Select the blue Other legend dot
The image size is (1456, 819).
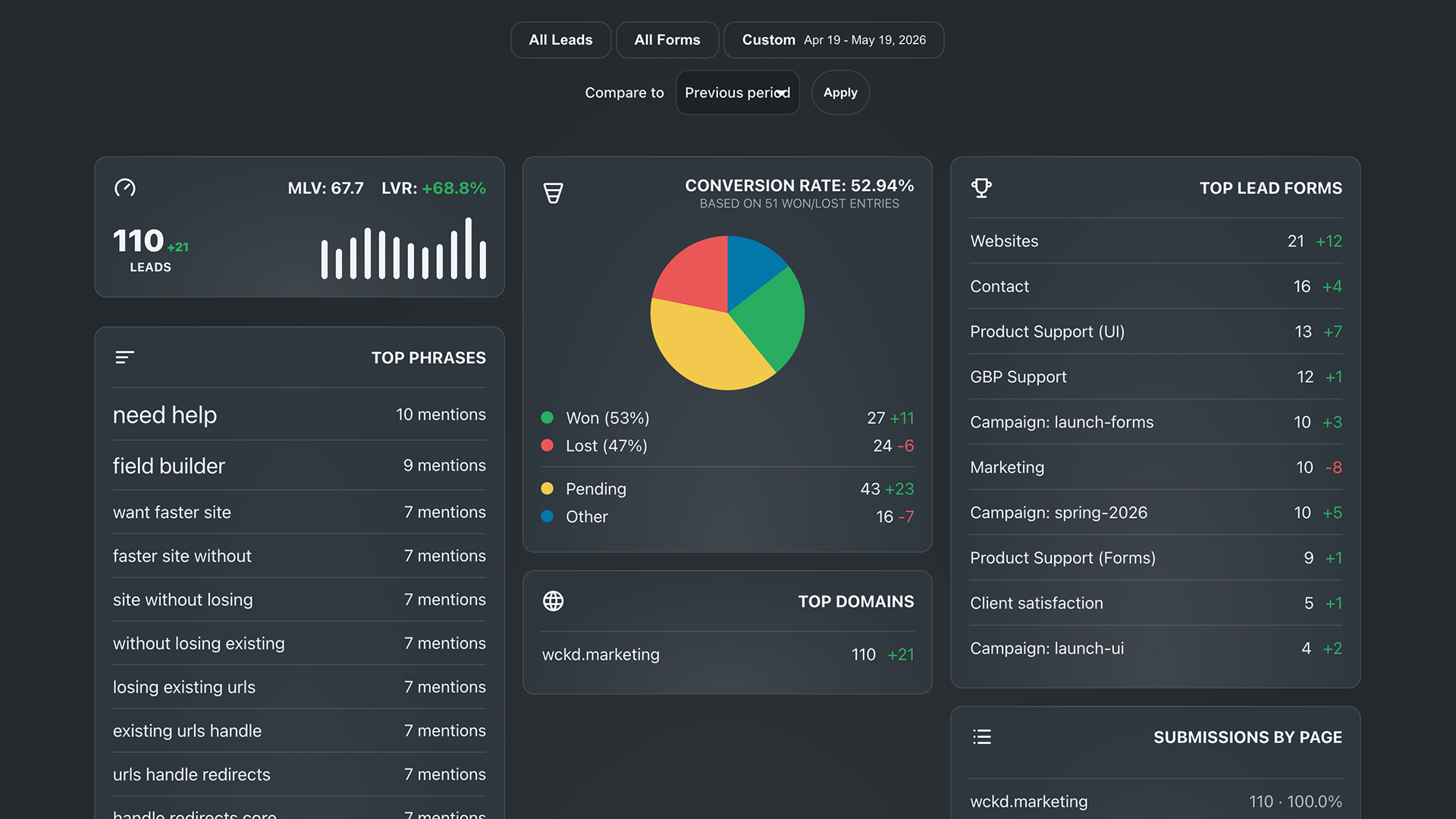547,516
